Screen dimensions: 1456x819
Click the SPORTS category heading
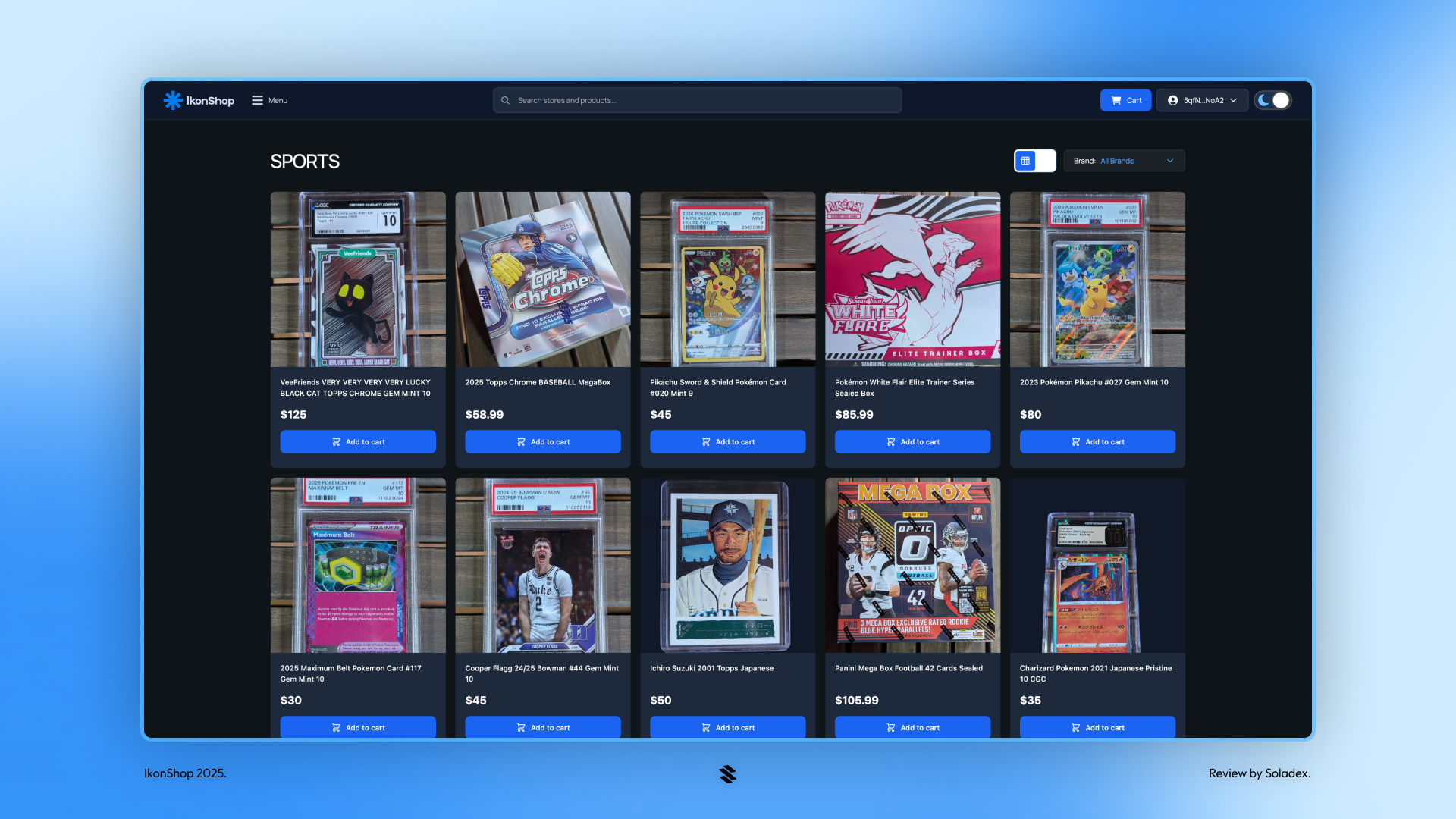[305, 162]
